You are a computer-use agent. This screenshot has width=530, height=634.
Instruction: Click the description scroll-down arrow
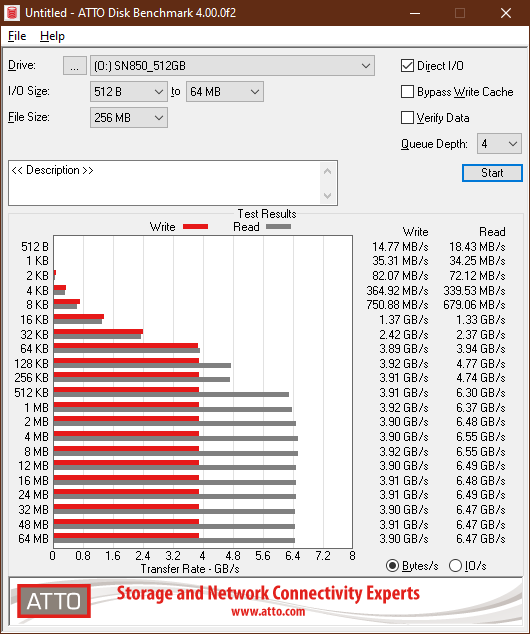tap(327, 196)
